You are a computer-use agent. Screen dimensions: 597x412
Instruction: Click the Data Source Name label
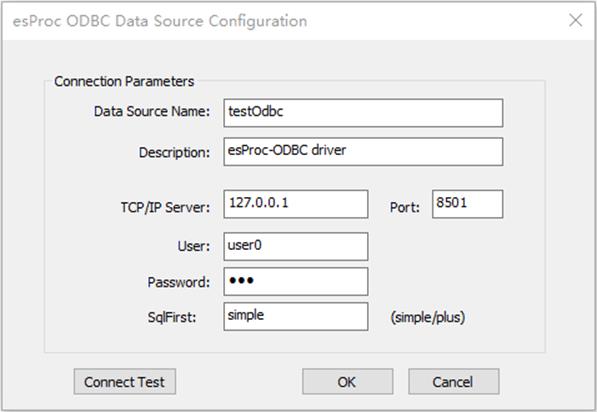[x=152, y=112]
